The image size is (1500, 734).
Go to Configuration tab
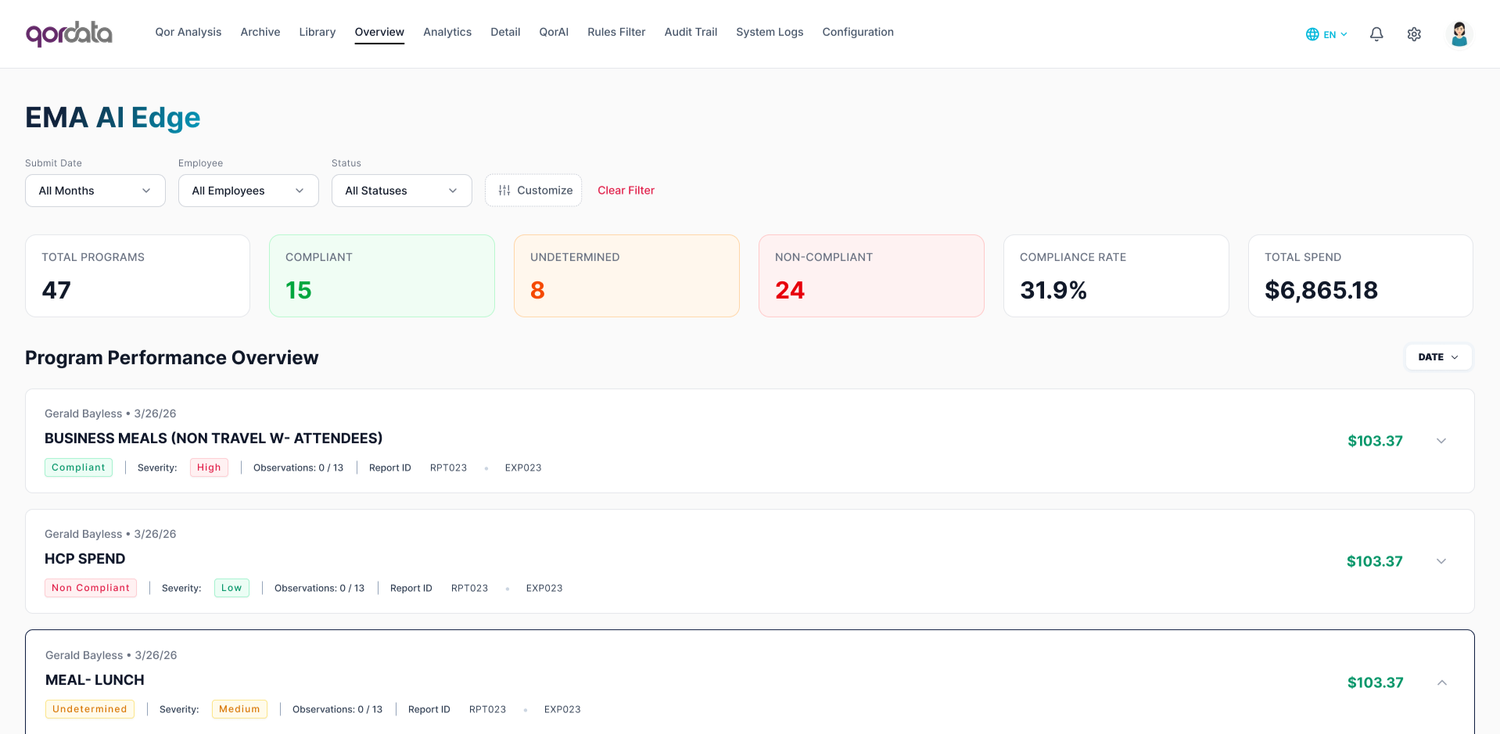[x=858, y=32]
